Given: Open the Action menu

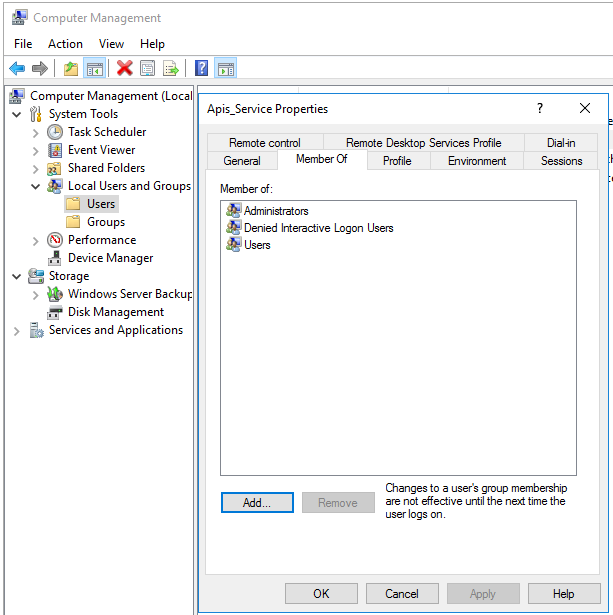Looking at the screenshot, I should (x=65, y=44).
